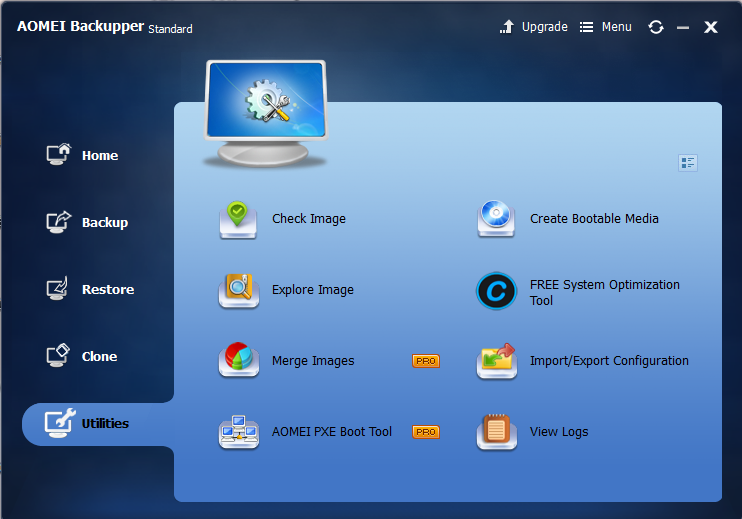Close the AOMEI Backupper window
Screen dimensions: 742x519
click(x=710, y=27)
